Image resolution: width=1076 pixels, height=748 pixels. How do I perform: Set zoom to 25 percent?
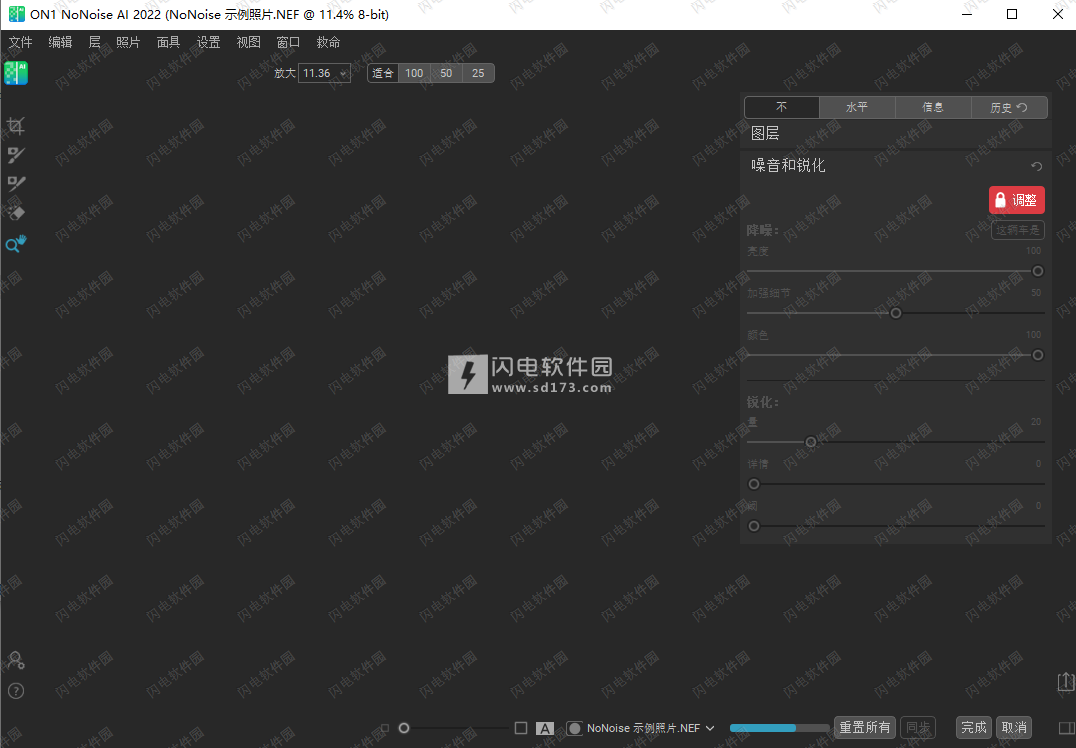point(478,73)
